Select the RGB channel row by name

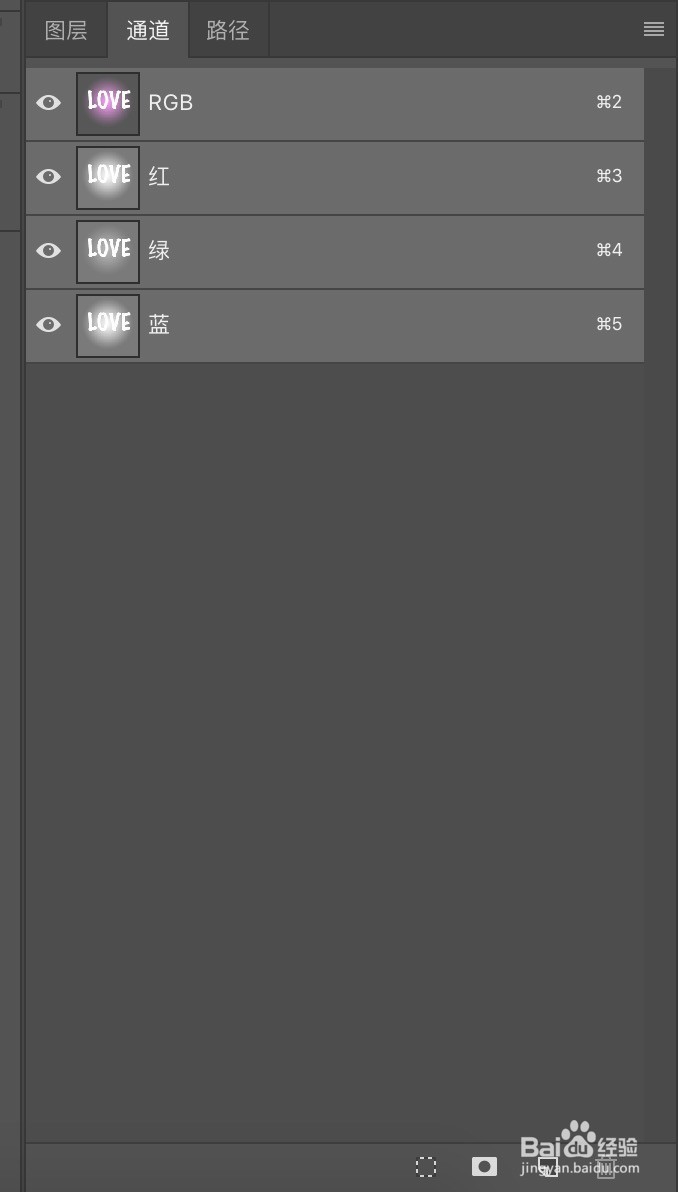(x=171, y=103)
